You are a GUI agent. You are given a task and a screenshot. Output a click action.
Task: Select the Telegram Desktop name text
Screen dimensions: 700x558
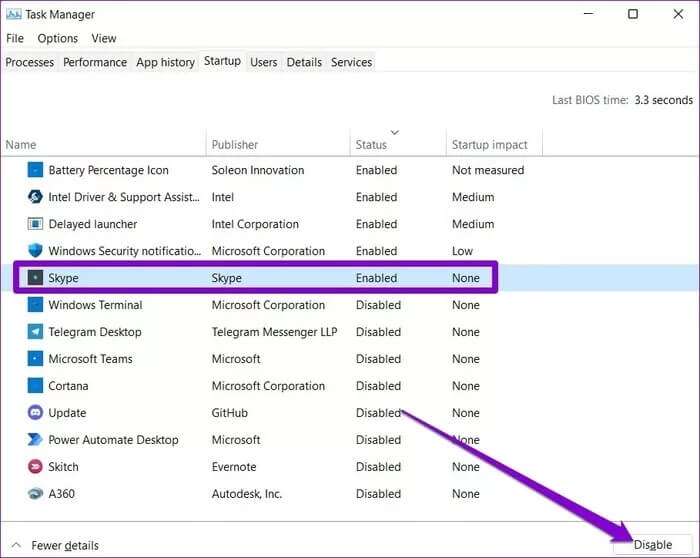click(95, 332)
